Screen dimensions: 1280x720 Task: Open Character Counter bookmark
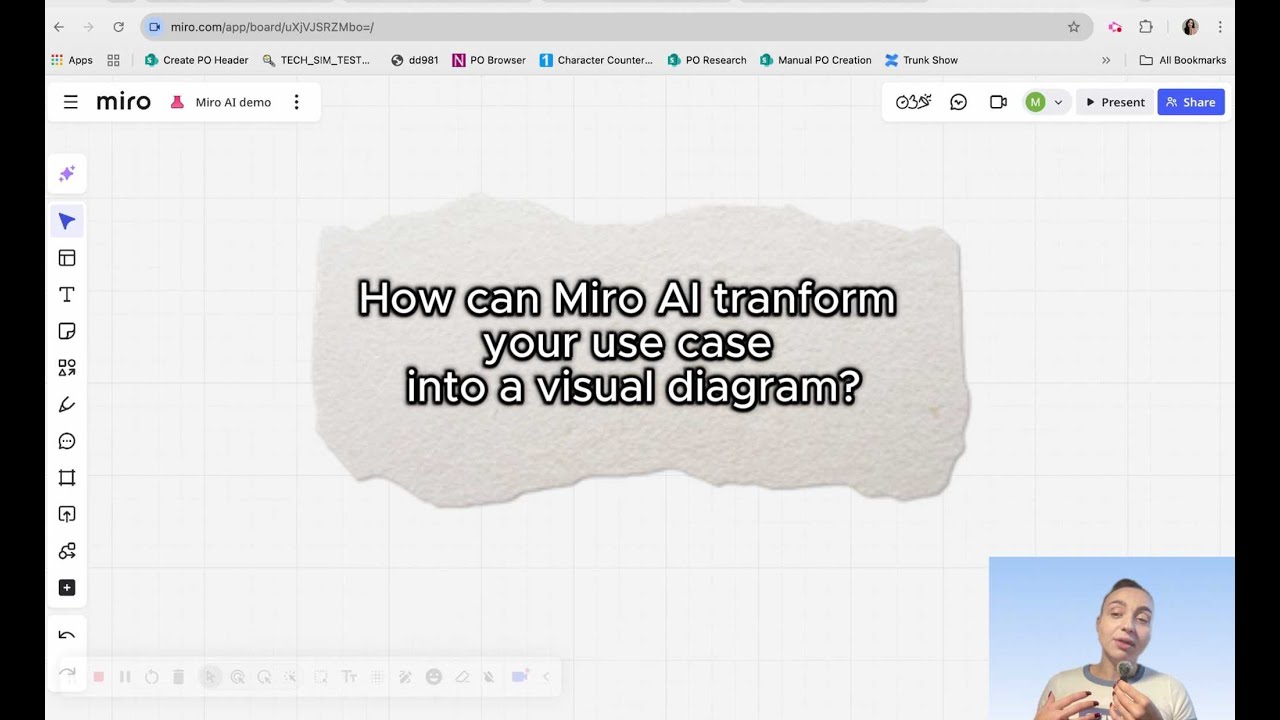[596, 60]
